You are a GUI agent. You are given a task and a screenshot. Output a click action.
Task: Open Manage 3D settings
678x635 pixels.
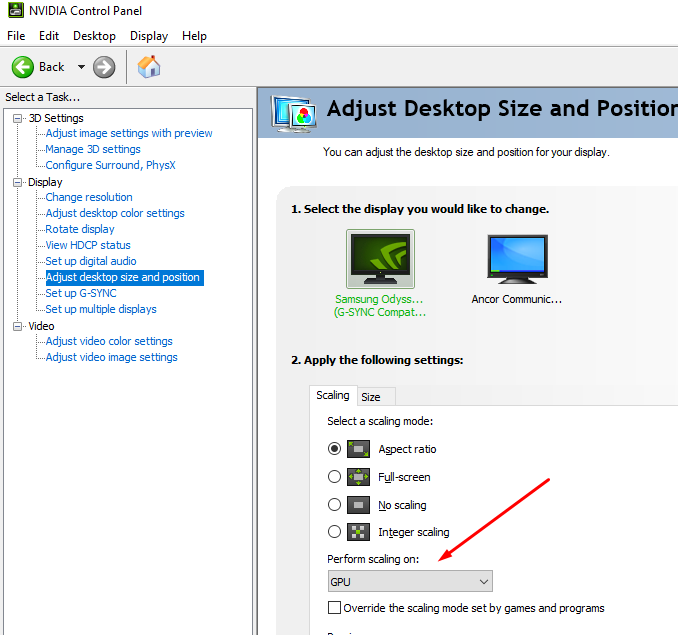tap(93, 149)
